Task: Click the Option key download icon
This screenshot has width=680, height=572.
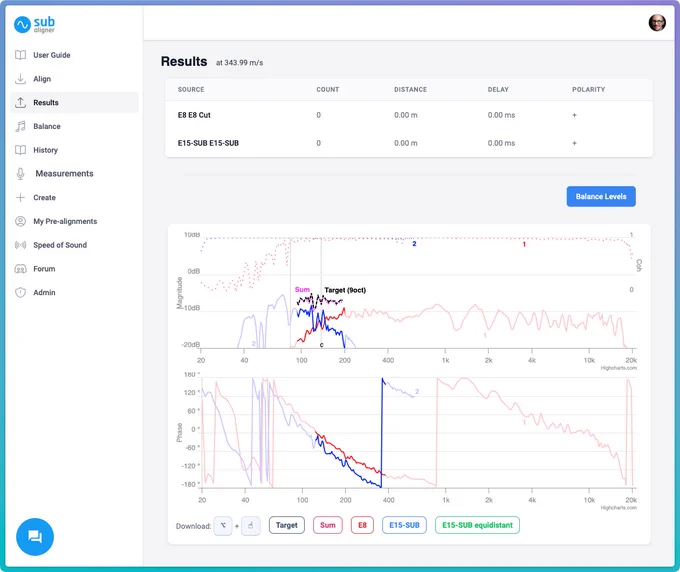Action: tap(223, 526)
